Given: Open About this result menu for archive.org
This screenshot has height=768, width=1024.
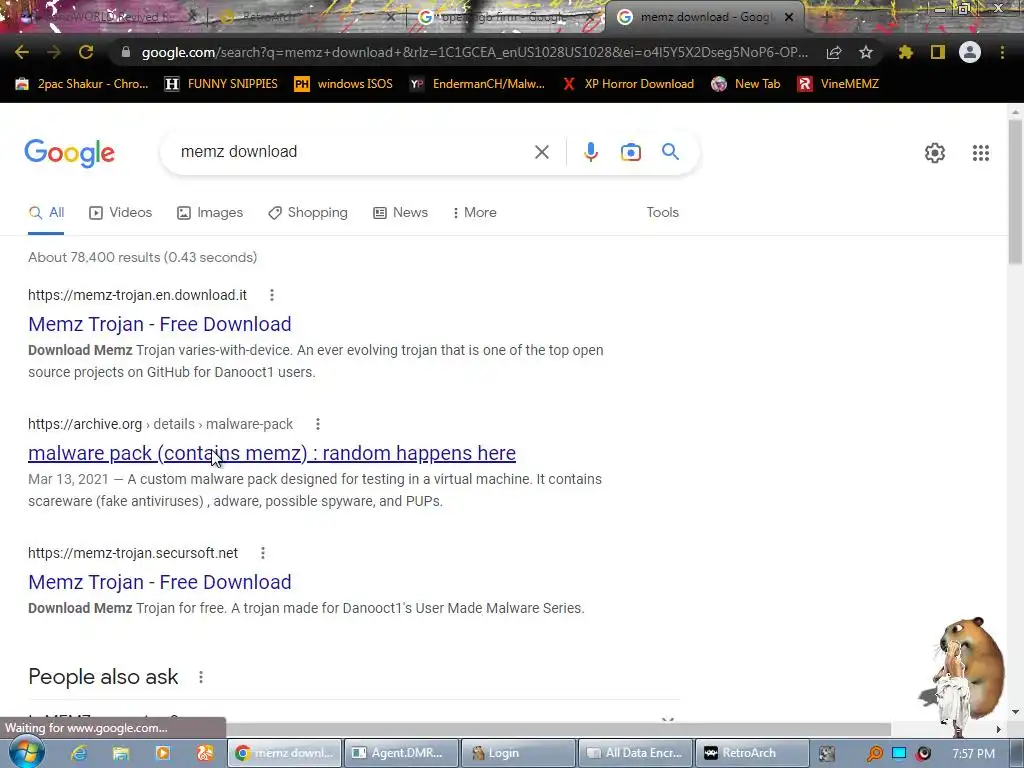Looking at the screenshot, I should click(x=317, y=424).
